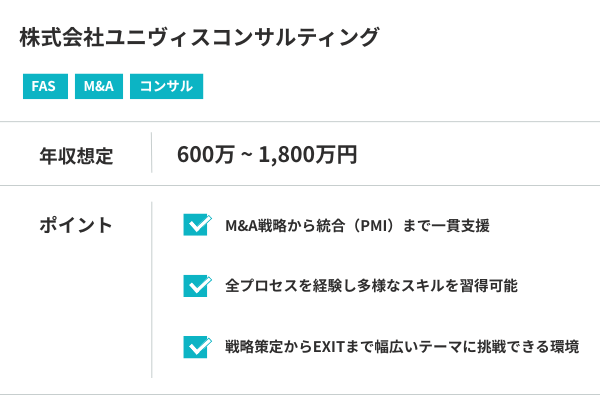
Task: Click the horizontal line below the tags
Action: click(300, 122)
